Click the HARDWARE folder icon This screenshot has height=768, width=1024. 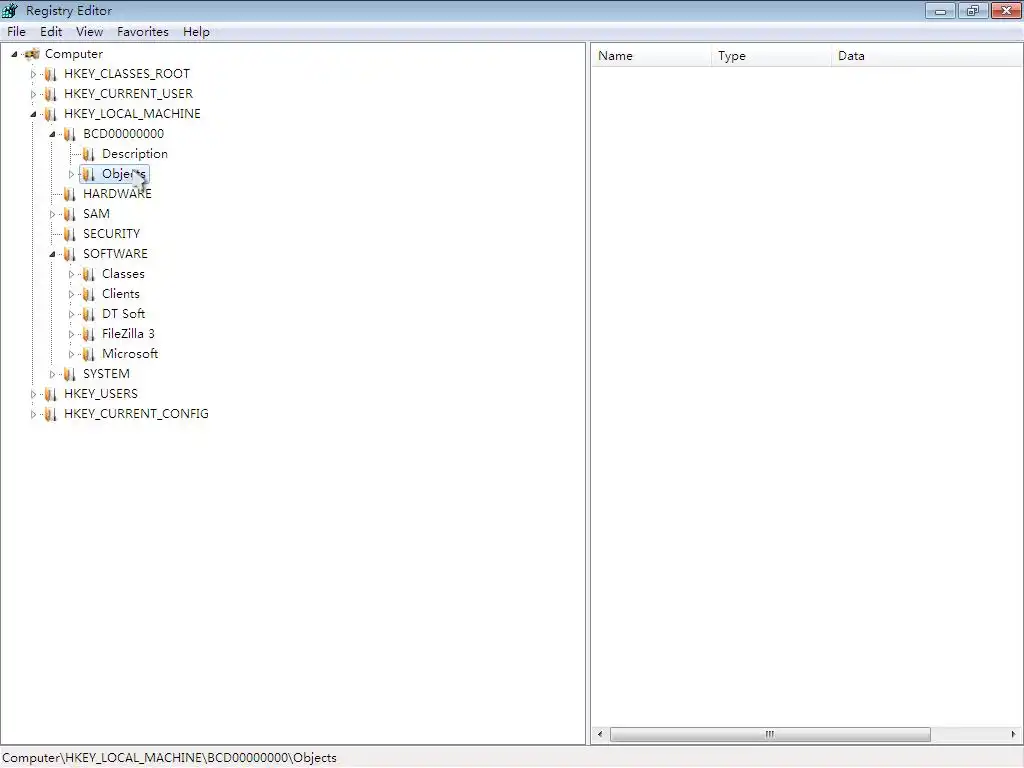(x=69, y=195)
